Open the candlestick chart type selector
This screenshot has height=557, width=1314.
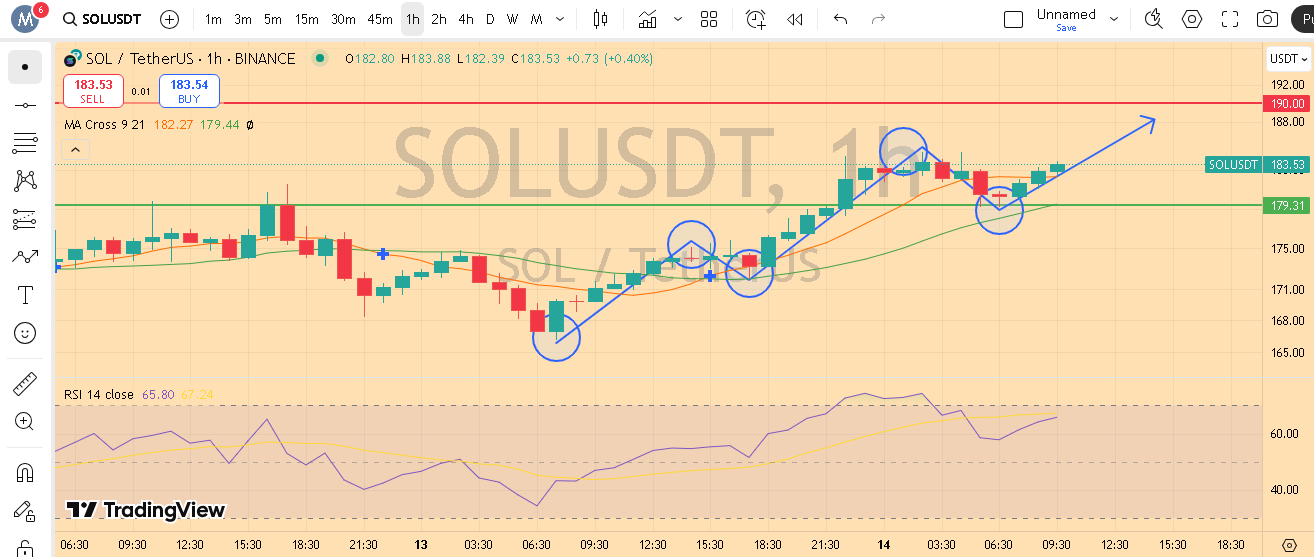pos(600,19)
